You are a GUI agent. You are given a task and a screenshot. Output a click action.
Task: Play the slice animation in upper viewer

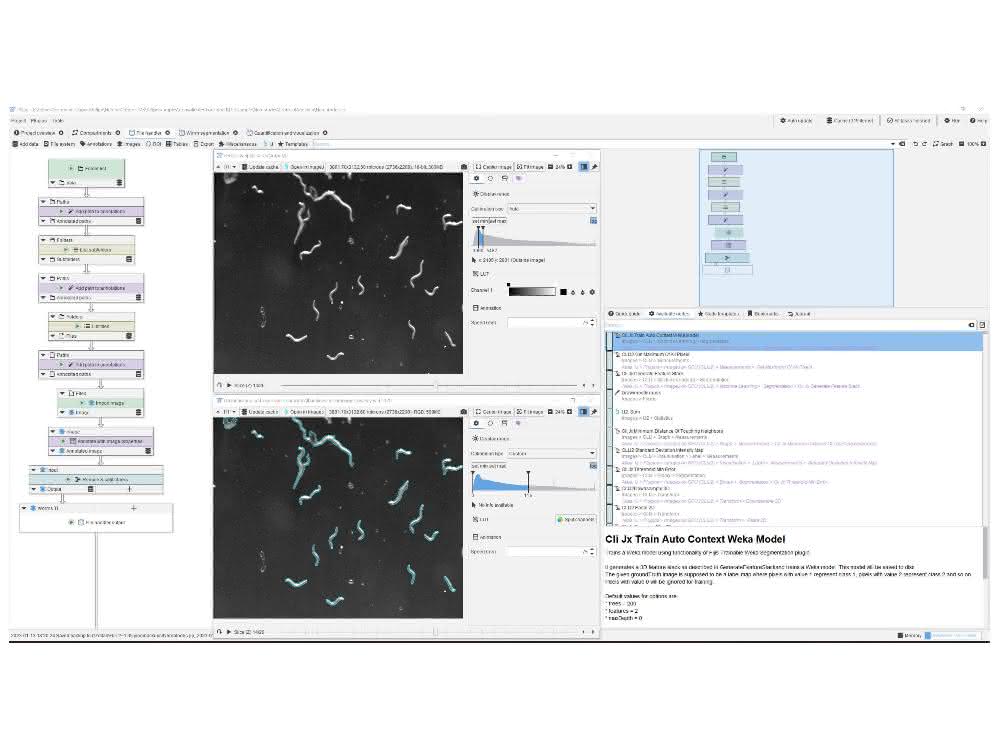[x=230, y=386]
